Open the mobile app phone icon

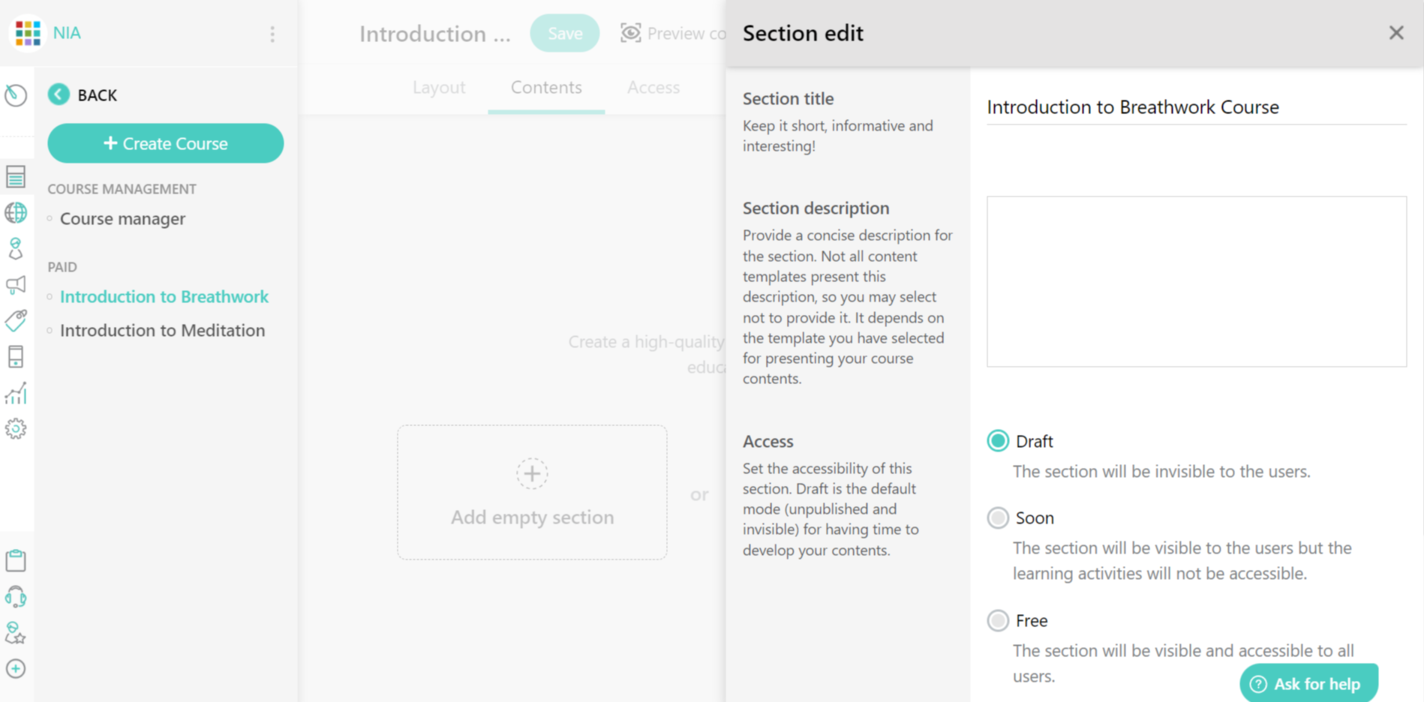pos(16,357)
